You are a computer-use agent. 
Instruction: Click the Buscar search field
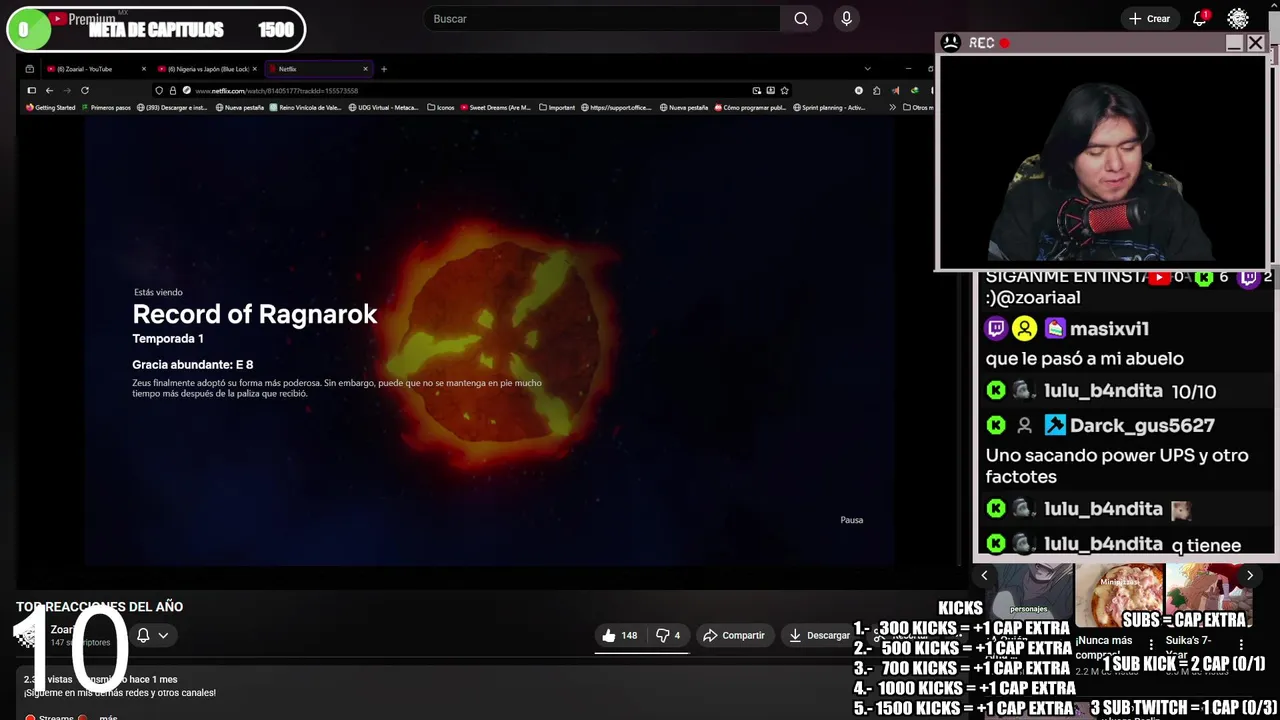coord(602,19)
